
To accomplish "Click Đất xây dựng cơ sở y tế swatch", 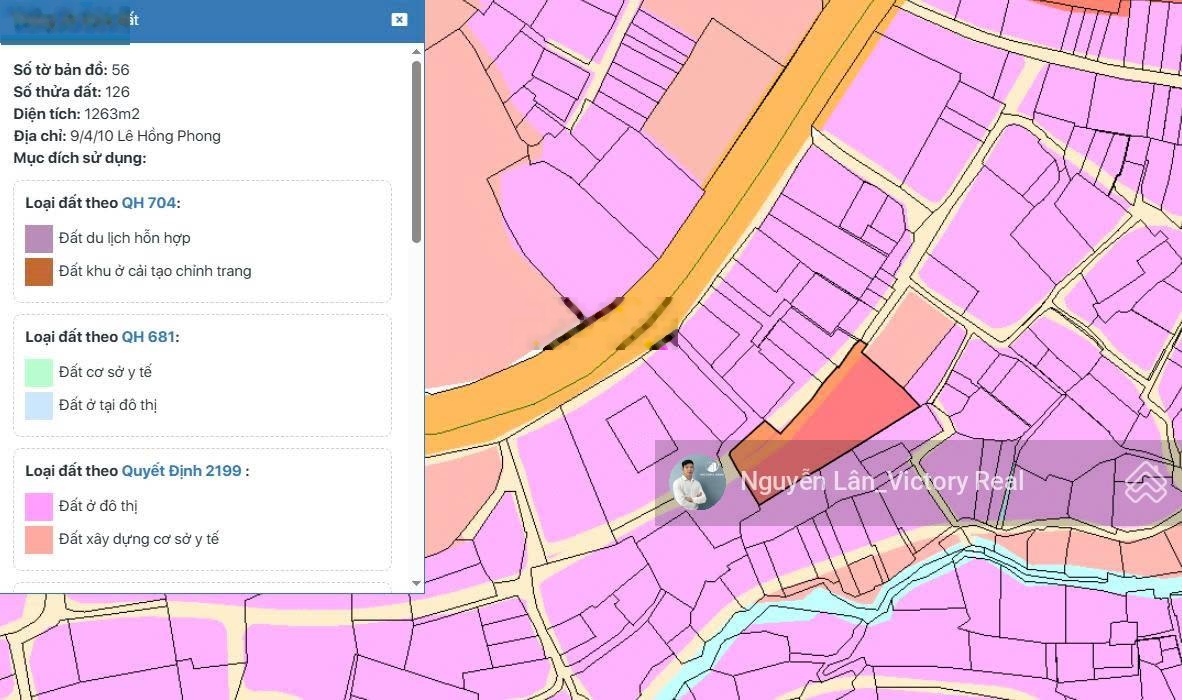I will (x=38, y=540).
